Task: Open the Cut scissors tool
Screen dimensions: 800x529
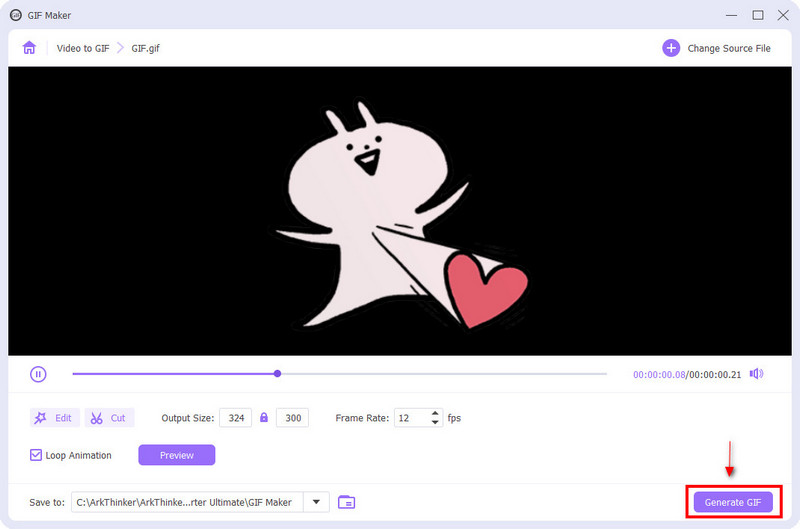Action: tap(109, 418)
